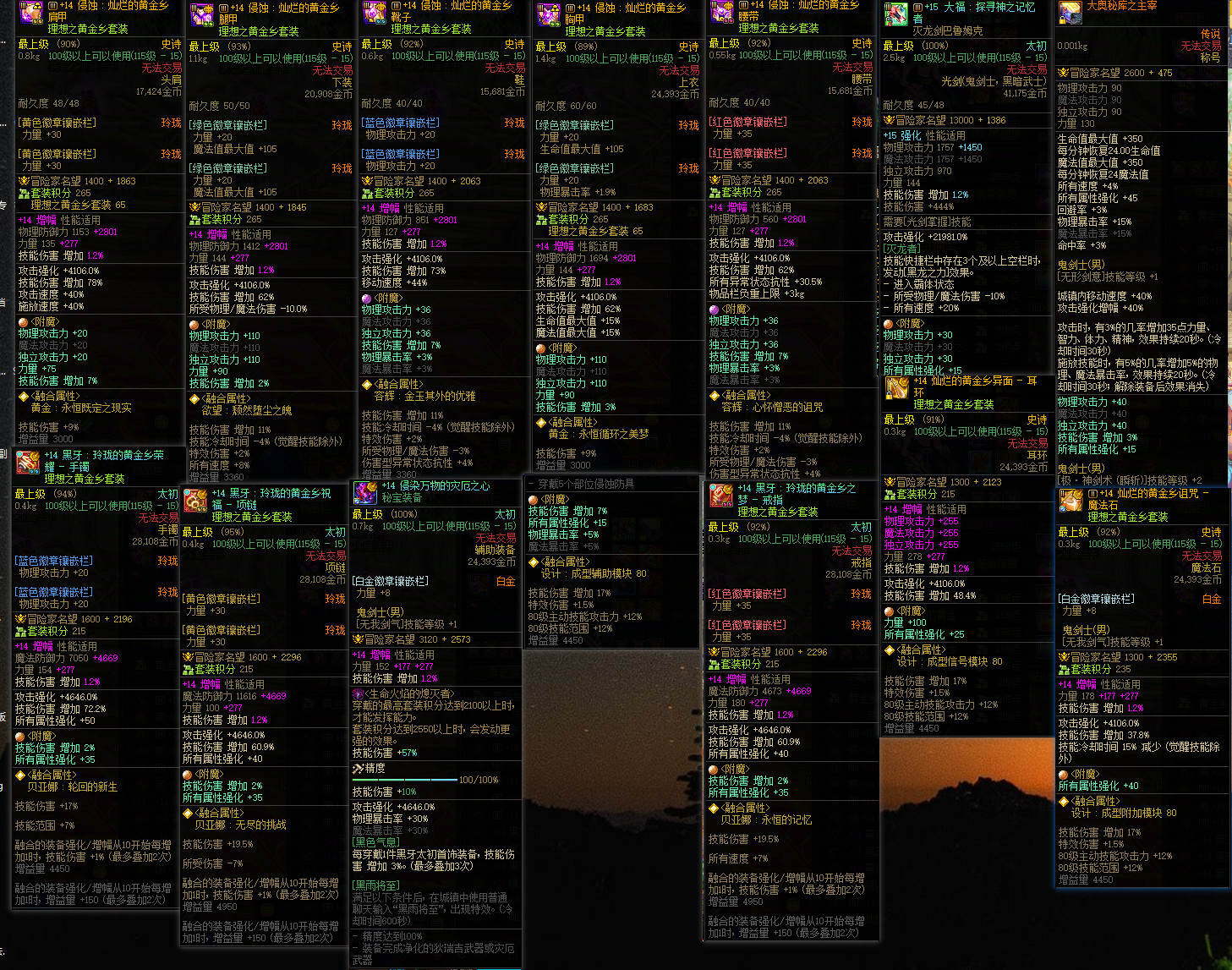Click the 精度 precision icon
Image resolution: width=1232 pixels, height=970 pixels.
pyautogui.click(x=358, y=769)
